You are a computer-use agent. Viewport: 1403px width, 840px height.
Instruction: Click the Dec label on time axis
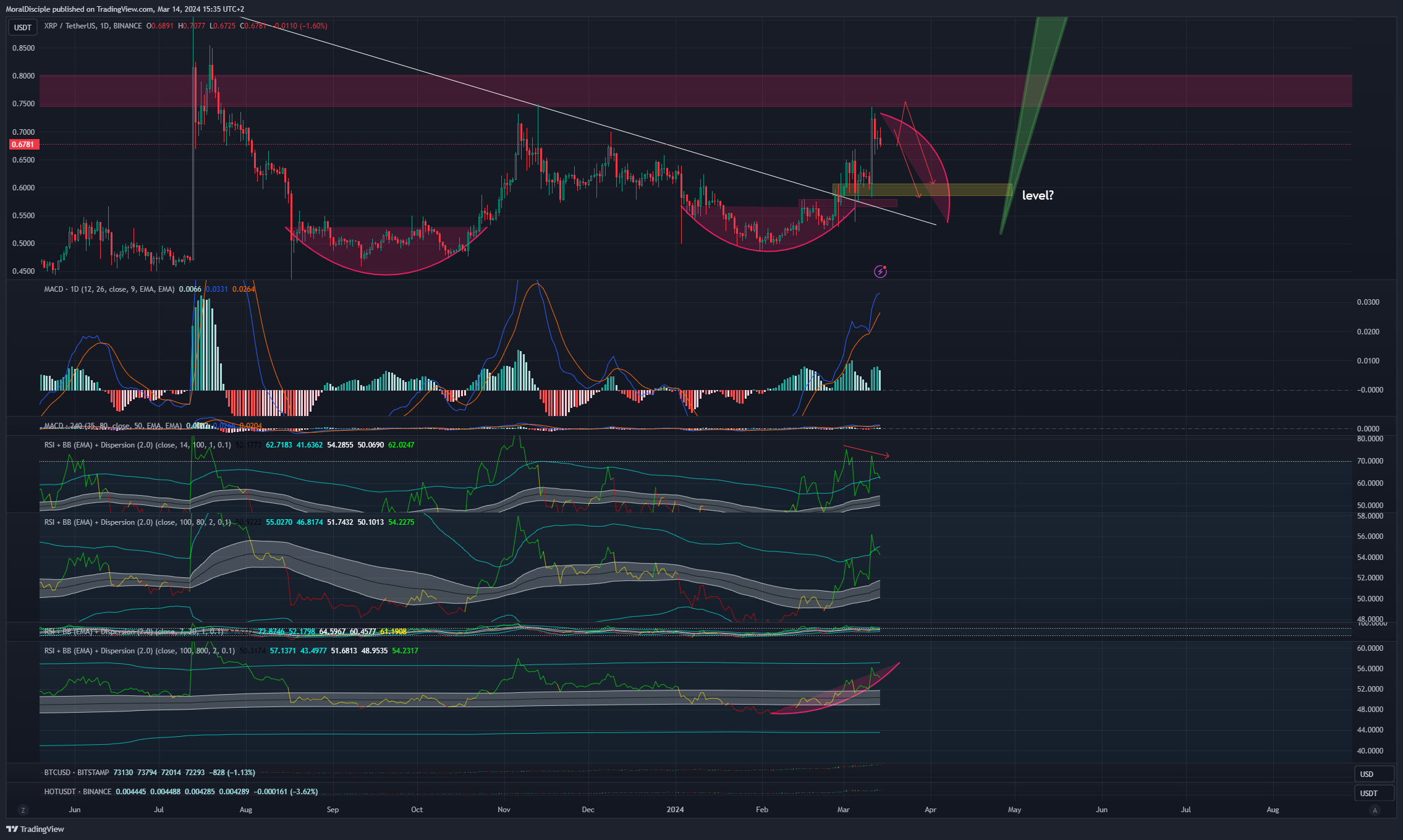[588, 810]
